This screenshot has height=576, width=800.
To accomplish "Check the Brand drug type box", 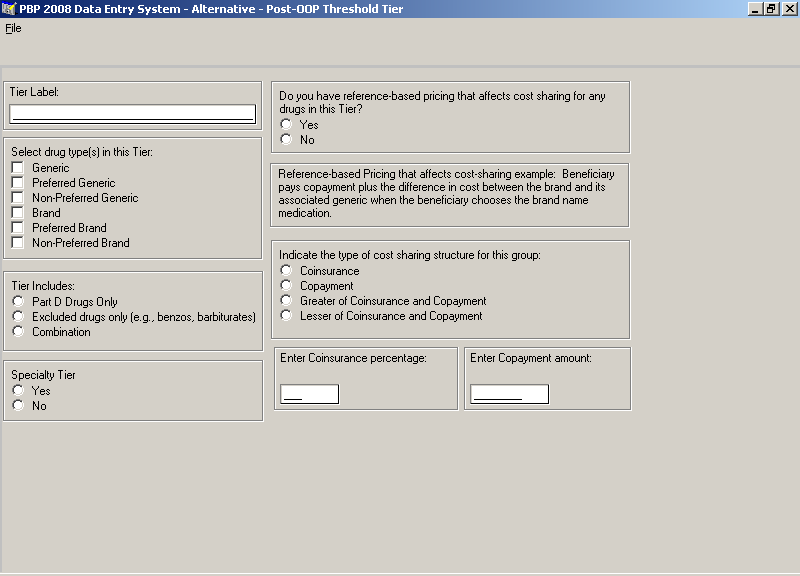I will [18, 213].
